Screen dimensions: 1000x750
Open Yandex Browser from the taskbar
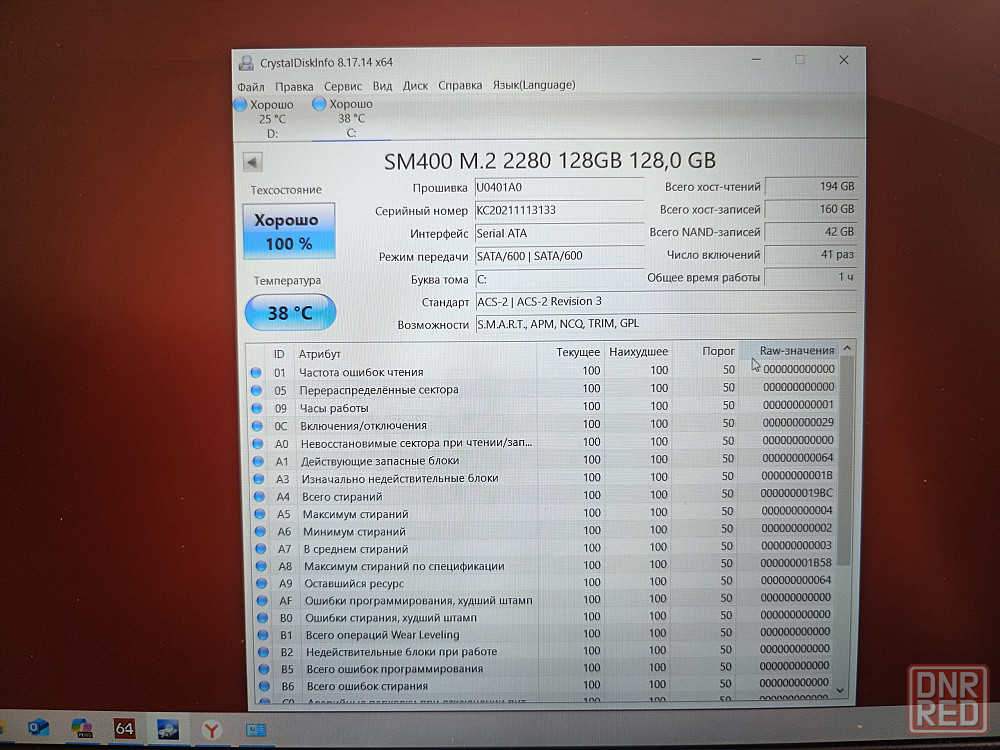[x=212, y=729]
